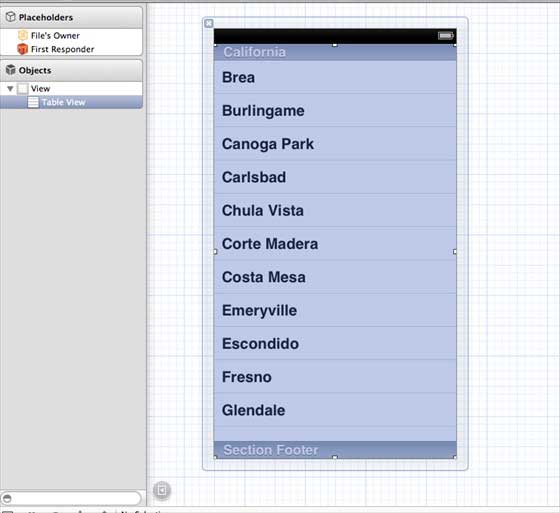Click the outline filter search field
560x513 pixels.
click(x=71, y=498)
